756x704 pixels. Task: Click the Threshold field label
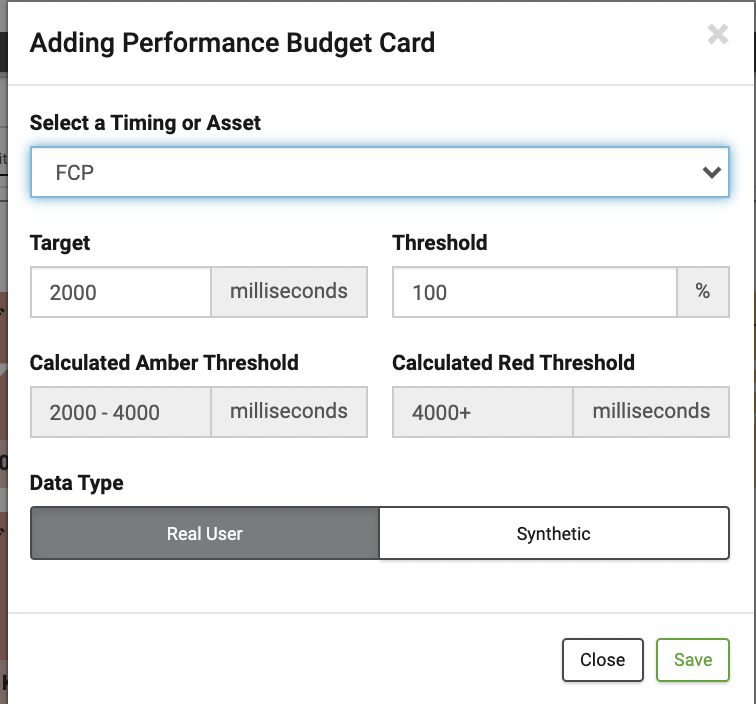pos(440,243)
